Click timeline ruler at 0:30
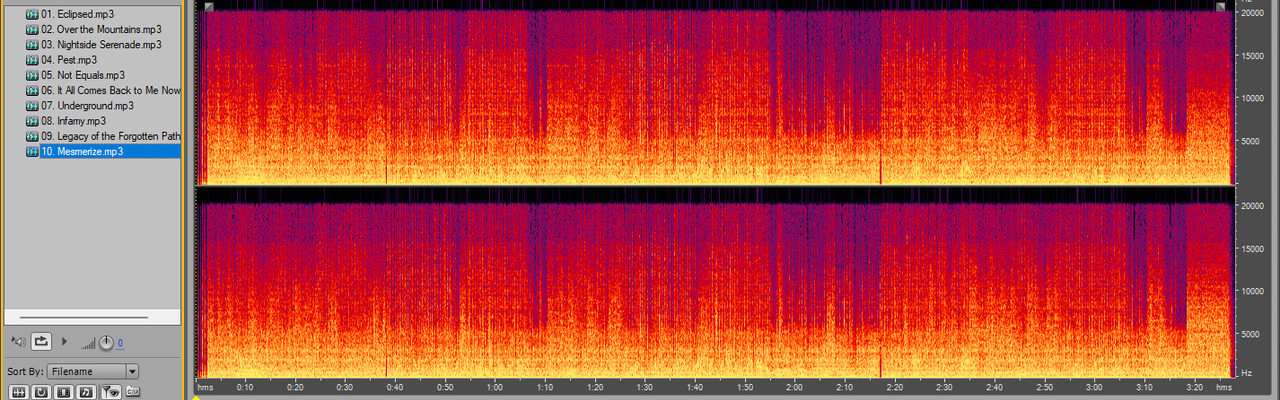Viewport: 1280px width, 400px height. [345, 387]
